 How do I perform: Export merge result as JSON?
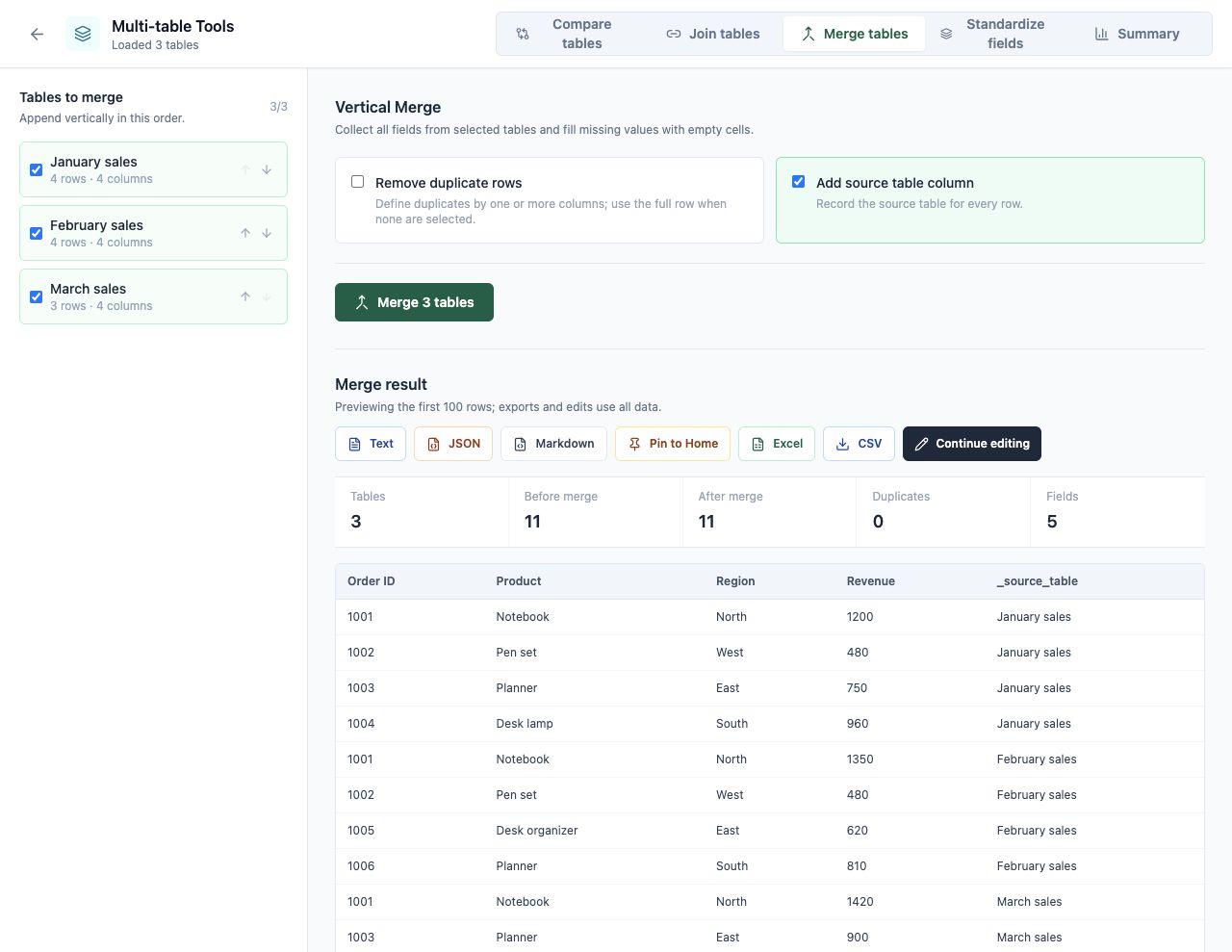453,444
